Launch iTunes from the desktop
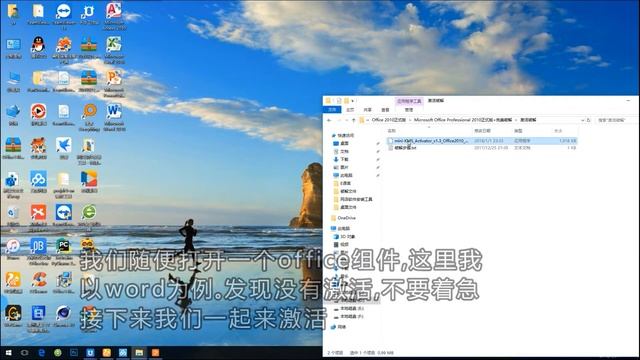The width and height of the screenshot is (640, 360). (x=13, y=249)
